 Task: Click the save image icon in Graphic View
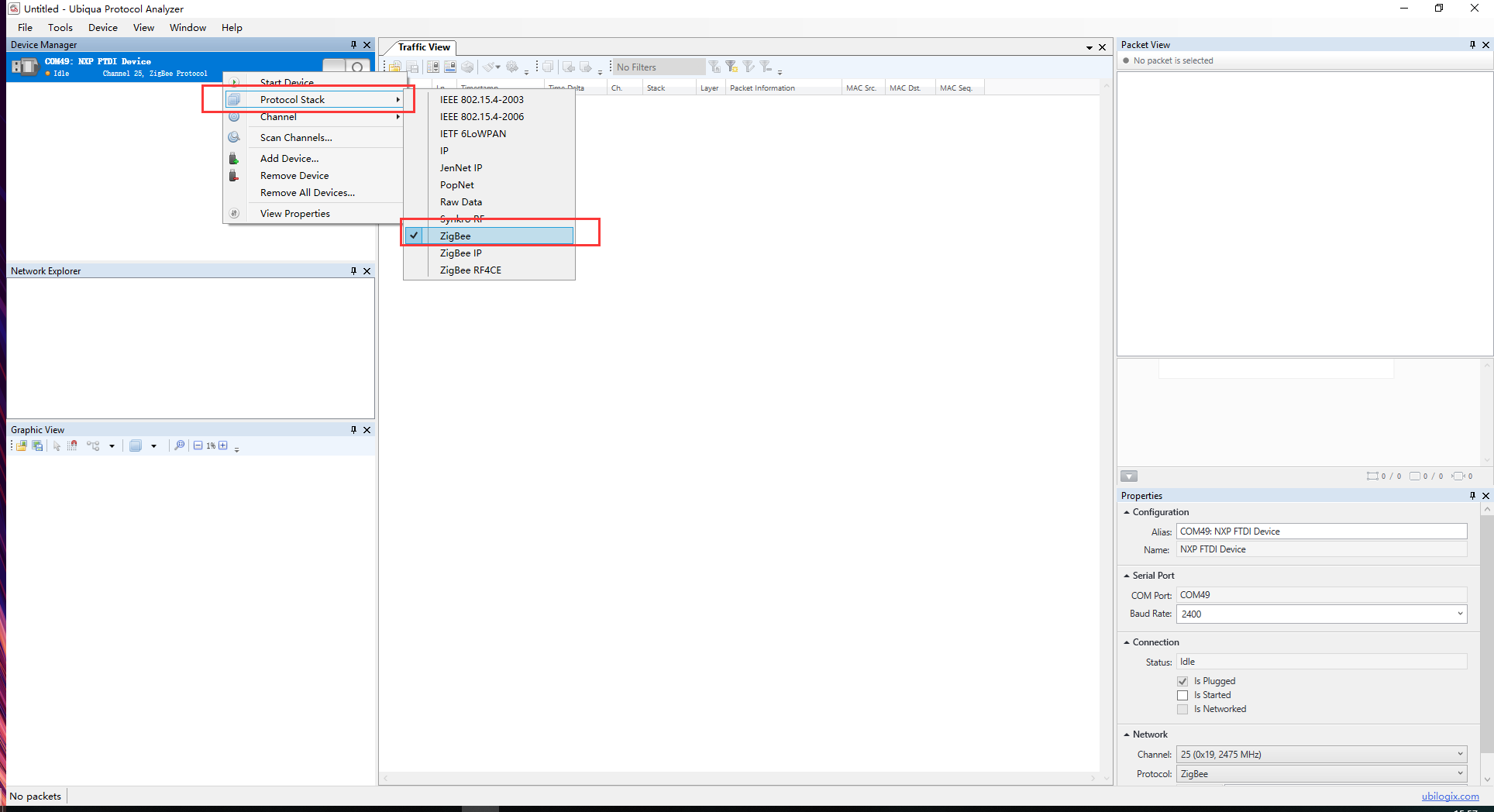(x=37, y=446)
